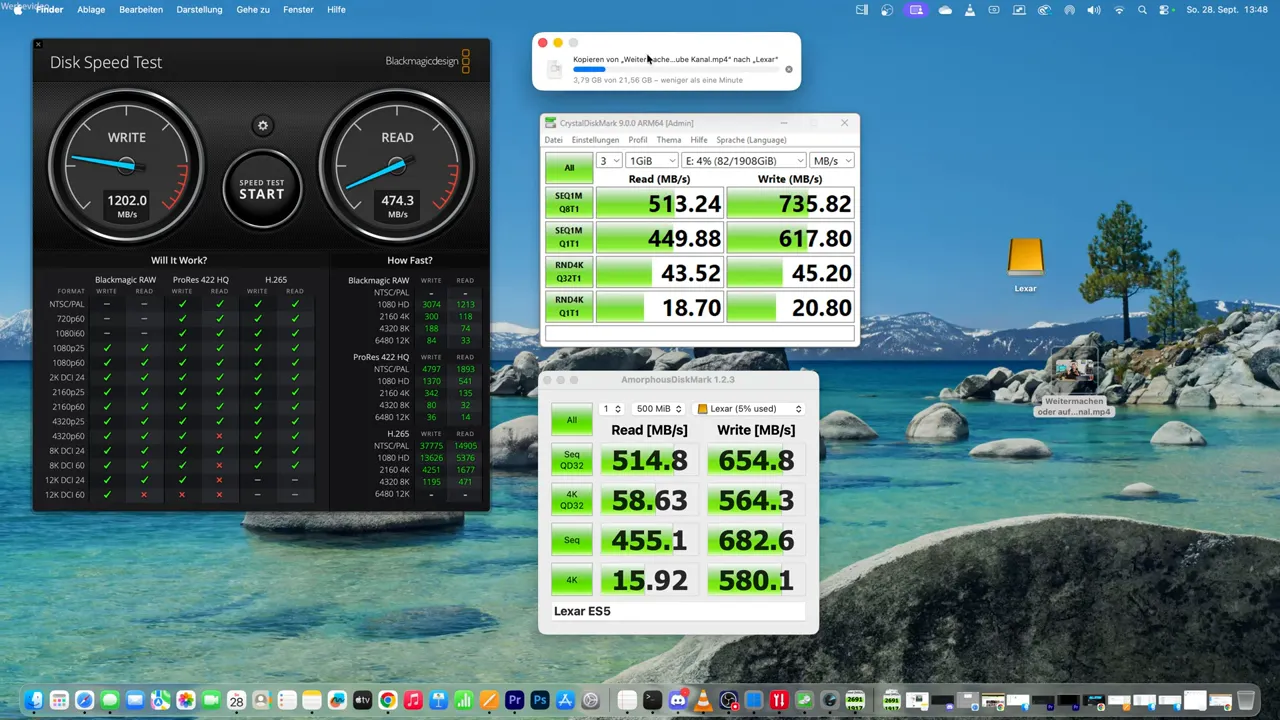Select the Lexar drive icon on the desktop
Image resolution: width=1280 pixels, height=720 pixels.
(x=1025, y=258)
